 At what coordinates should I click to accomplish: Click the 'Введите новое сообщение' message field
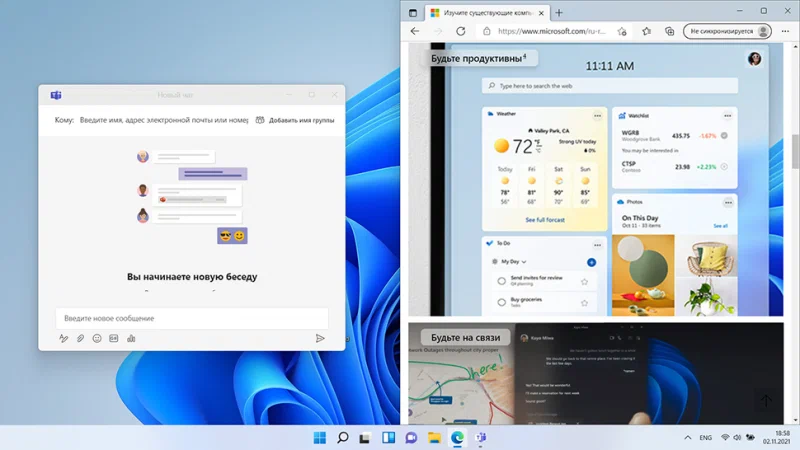[190, 318]
